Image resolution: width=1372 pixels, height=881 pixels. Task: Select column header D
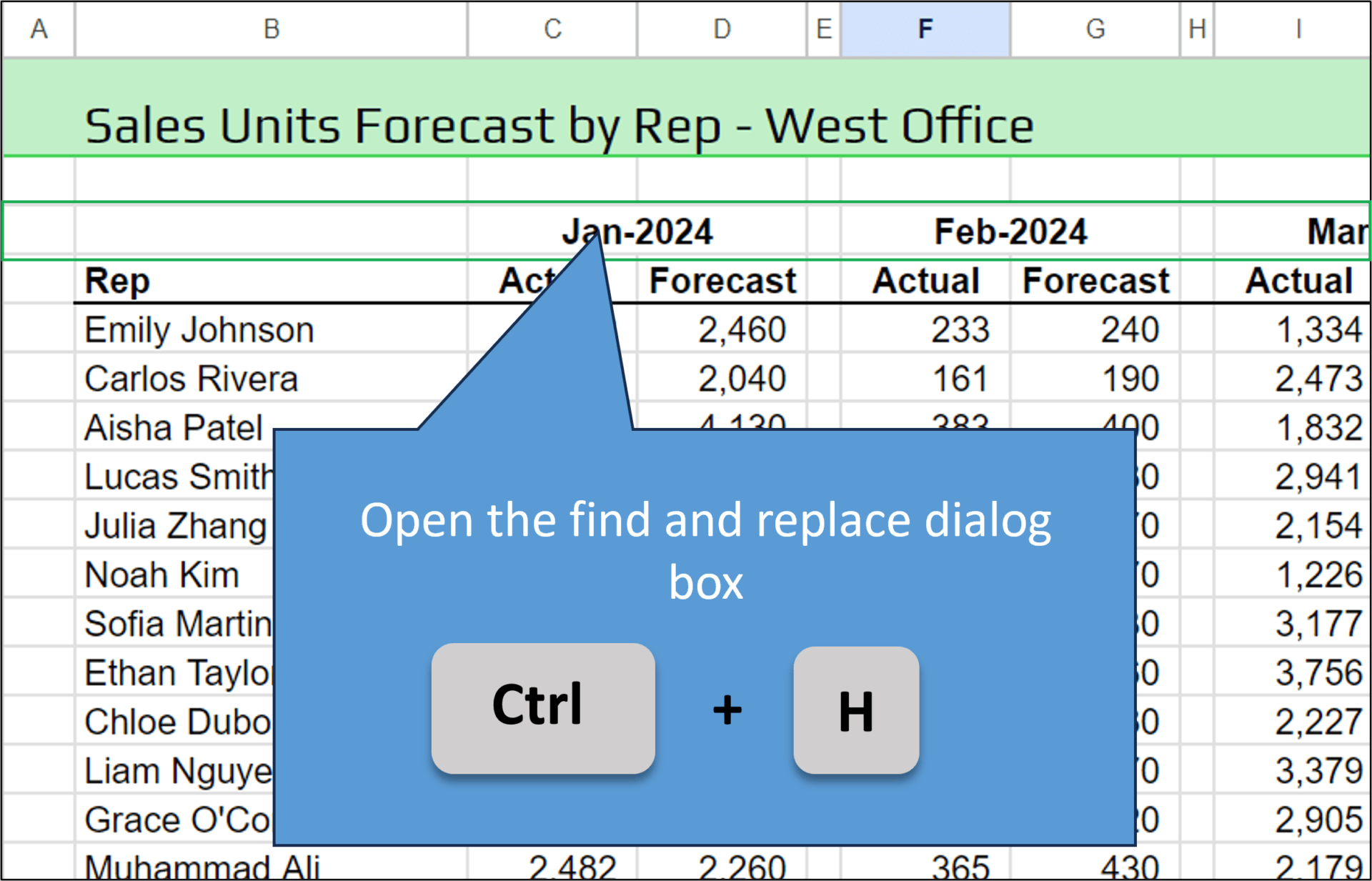[x=721, y=29]
